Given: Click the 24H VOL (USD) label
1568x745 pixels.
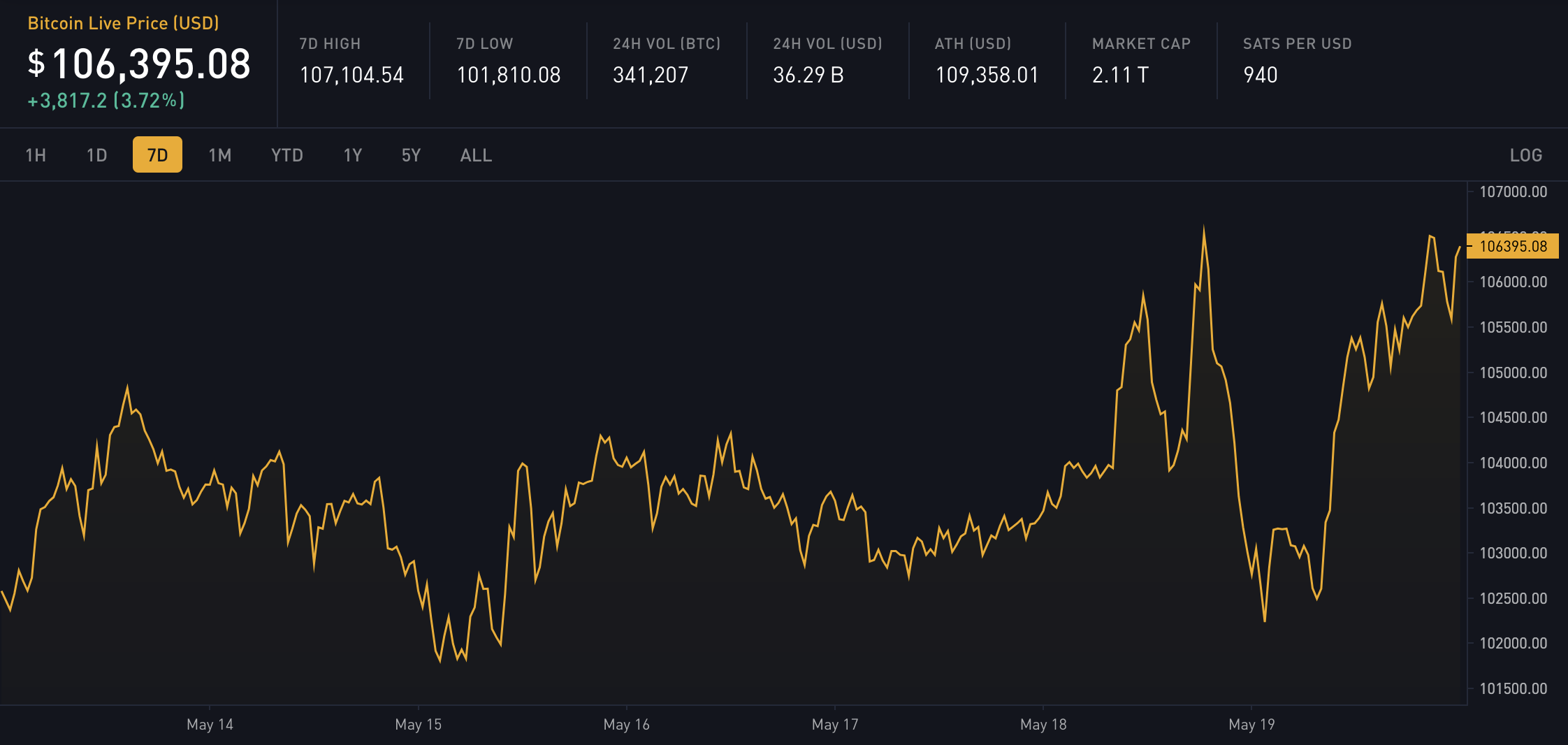Looking at the screenshot, I should [x=827, y=43].
